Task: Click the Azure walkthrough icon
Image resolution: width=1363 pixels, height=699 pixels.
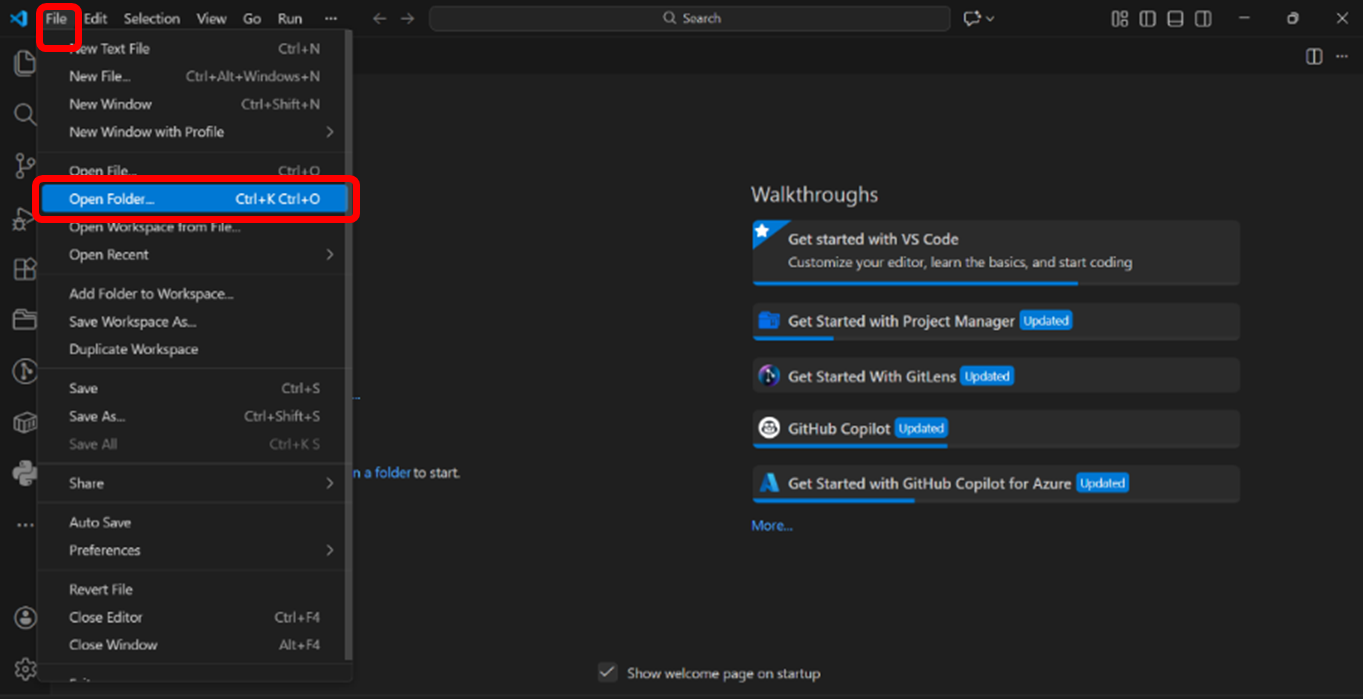Action: (x=768, y=483)
